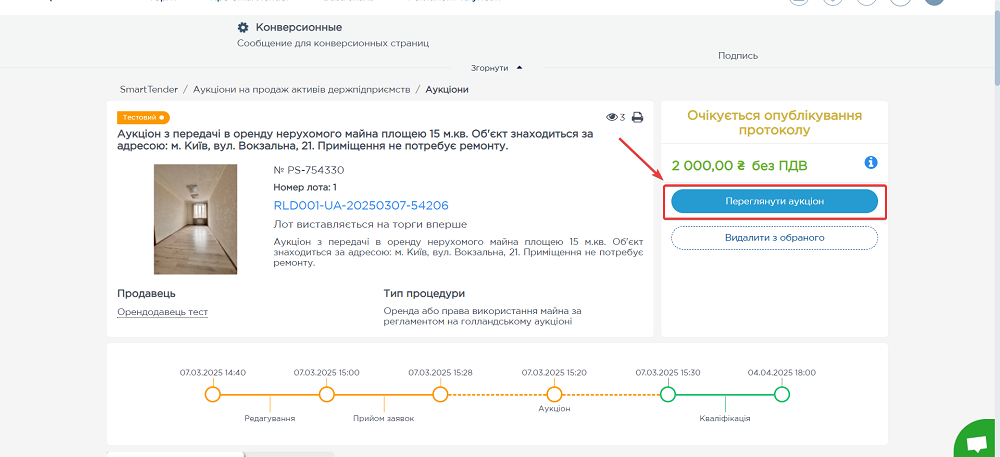Click the Тестовий orange badge
This screenshot has height=457, width=1000.
[x=143, y=117]
